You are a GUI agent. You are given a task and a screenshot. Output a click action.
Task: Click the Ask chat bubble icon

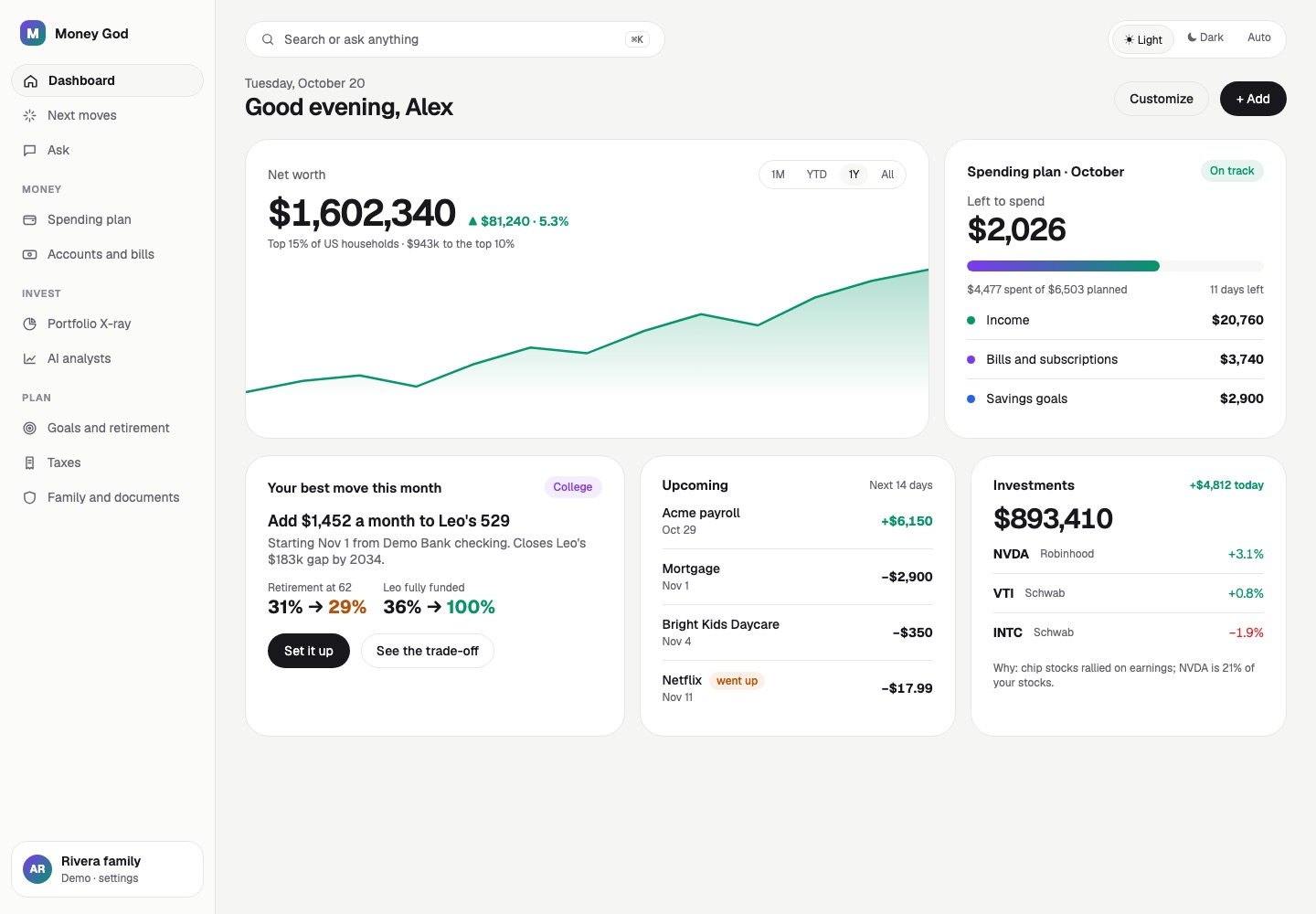(29, 150)
